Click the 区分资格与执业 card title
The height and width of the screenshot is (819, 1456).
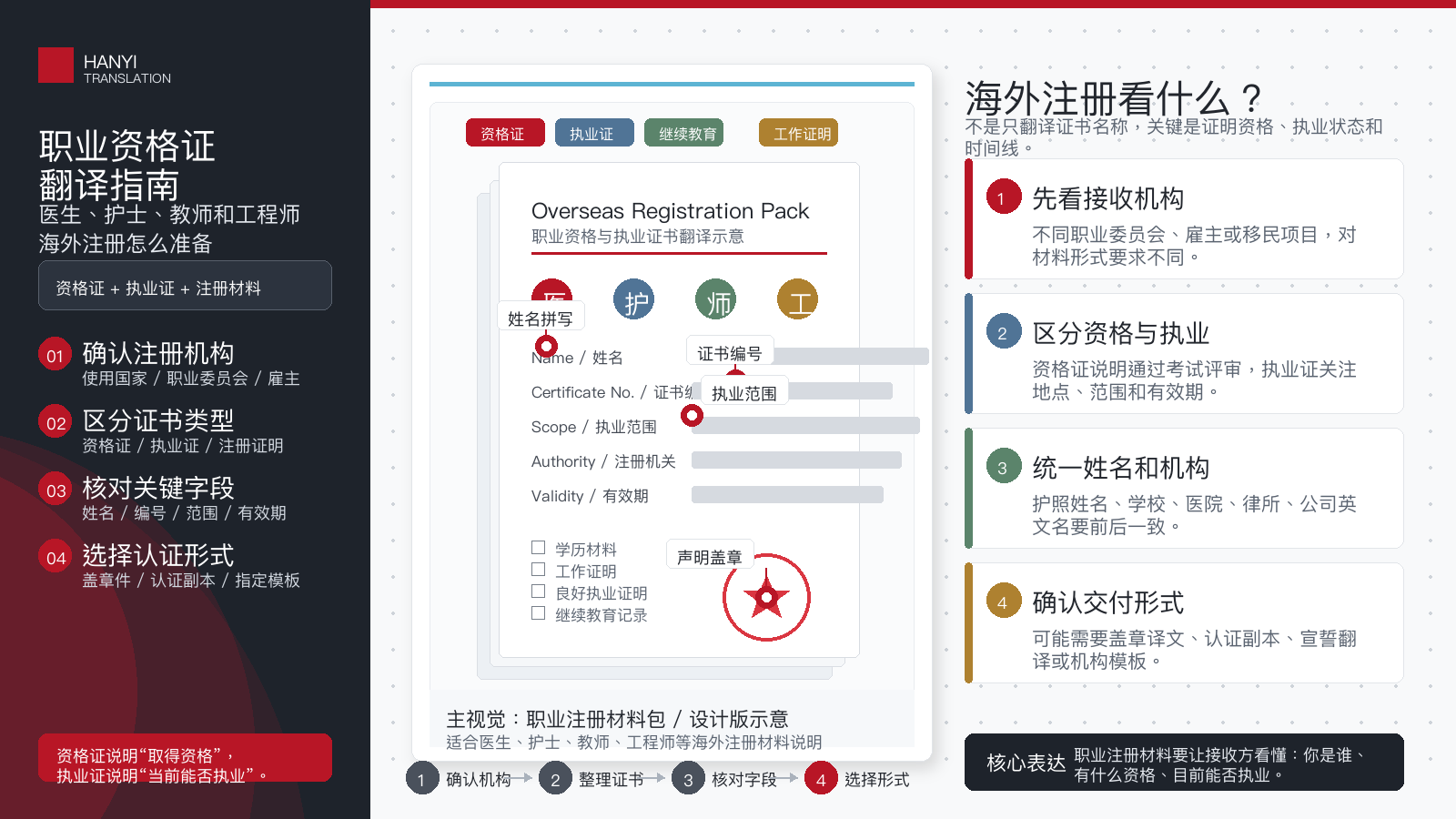(x=1120, y=333)
